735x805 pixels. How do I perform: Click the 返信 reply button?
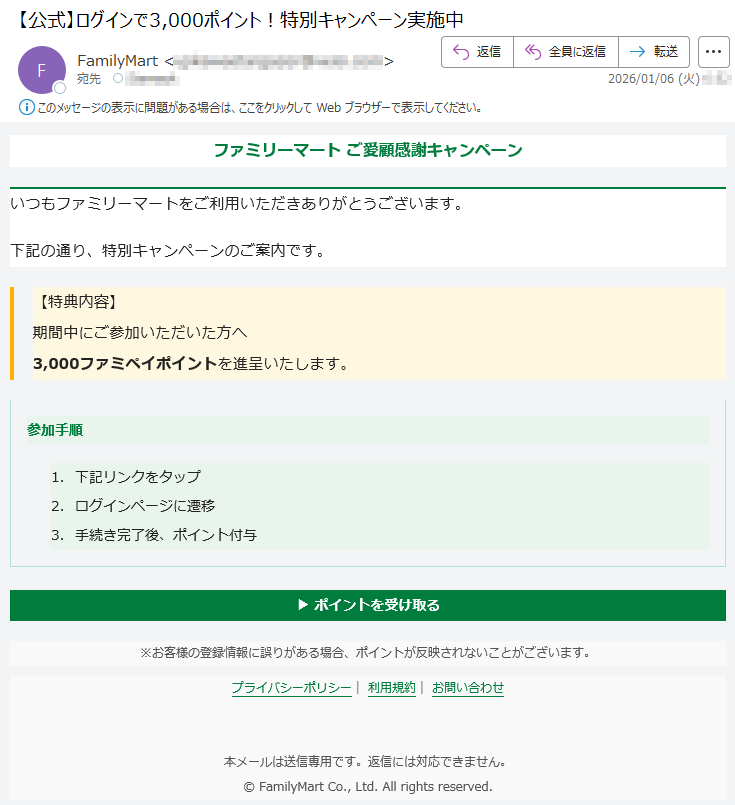point(477,52)
